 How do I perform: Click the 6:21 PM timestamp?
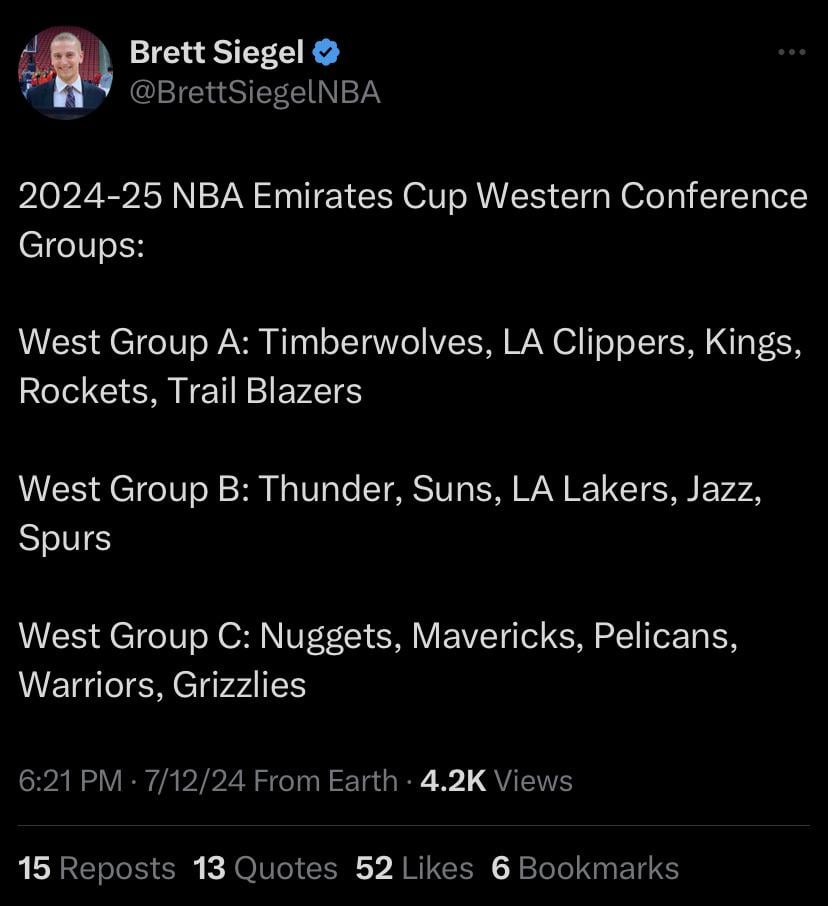pos(70,781)
